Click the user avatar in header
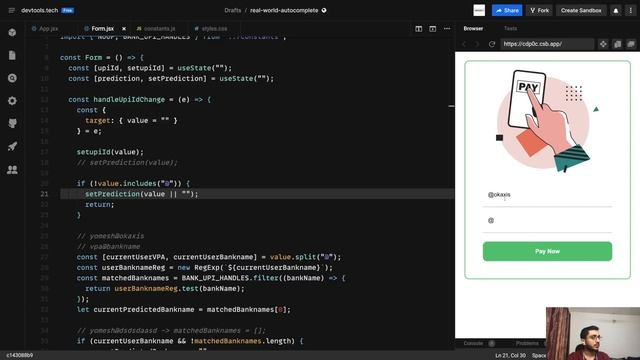Screen dimensions: 640x360 [479, 10]
